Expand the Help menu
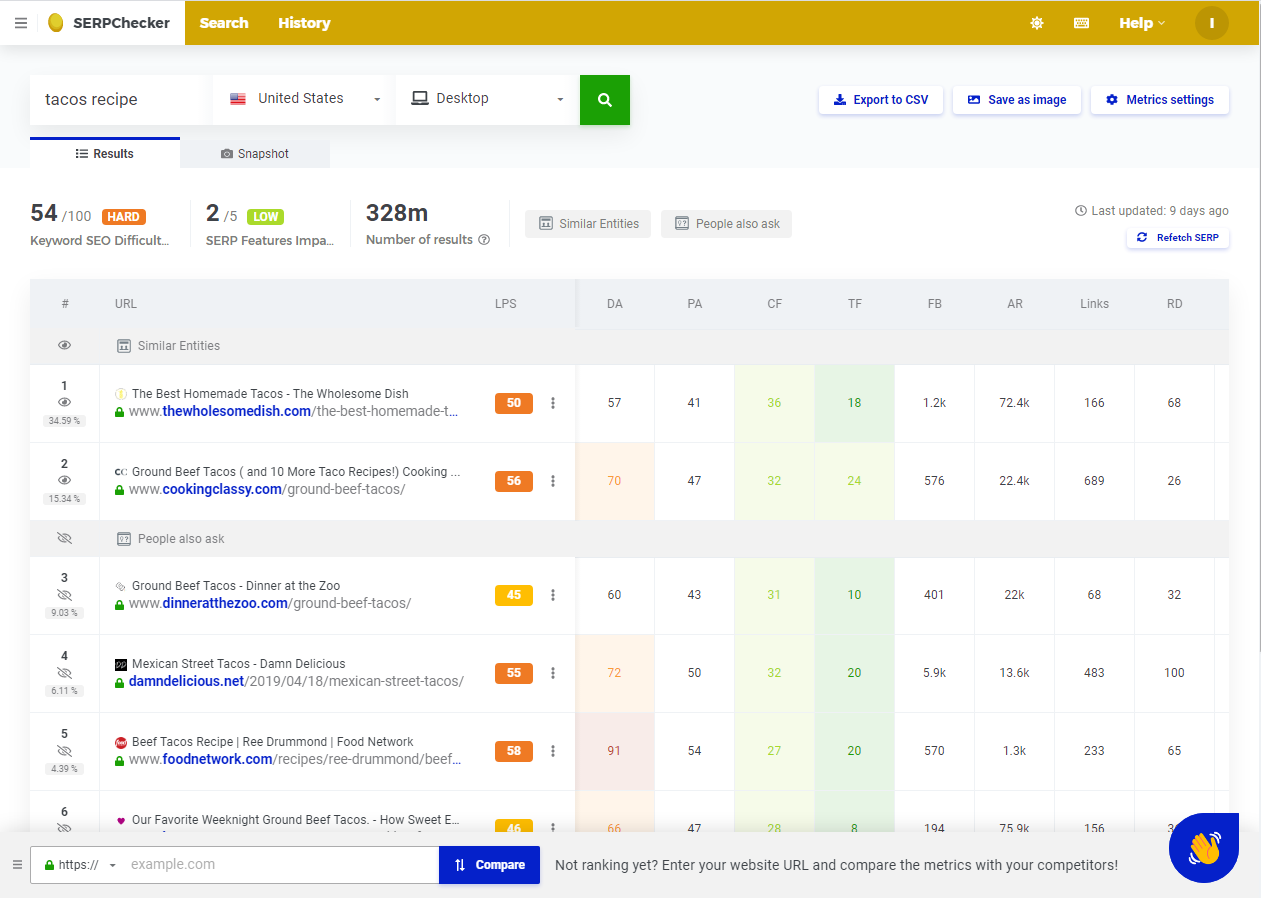Screen dimensions: 1261x898 [x=1142, y=23]
